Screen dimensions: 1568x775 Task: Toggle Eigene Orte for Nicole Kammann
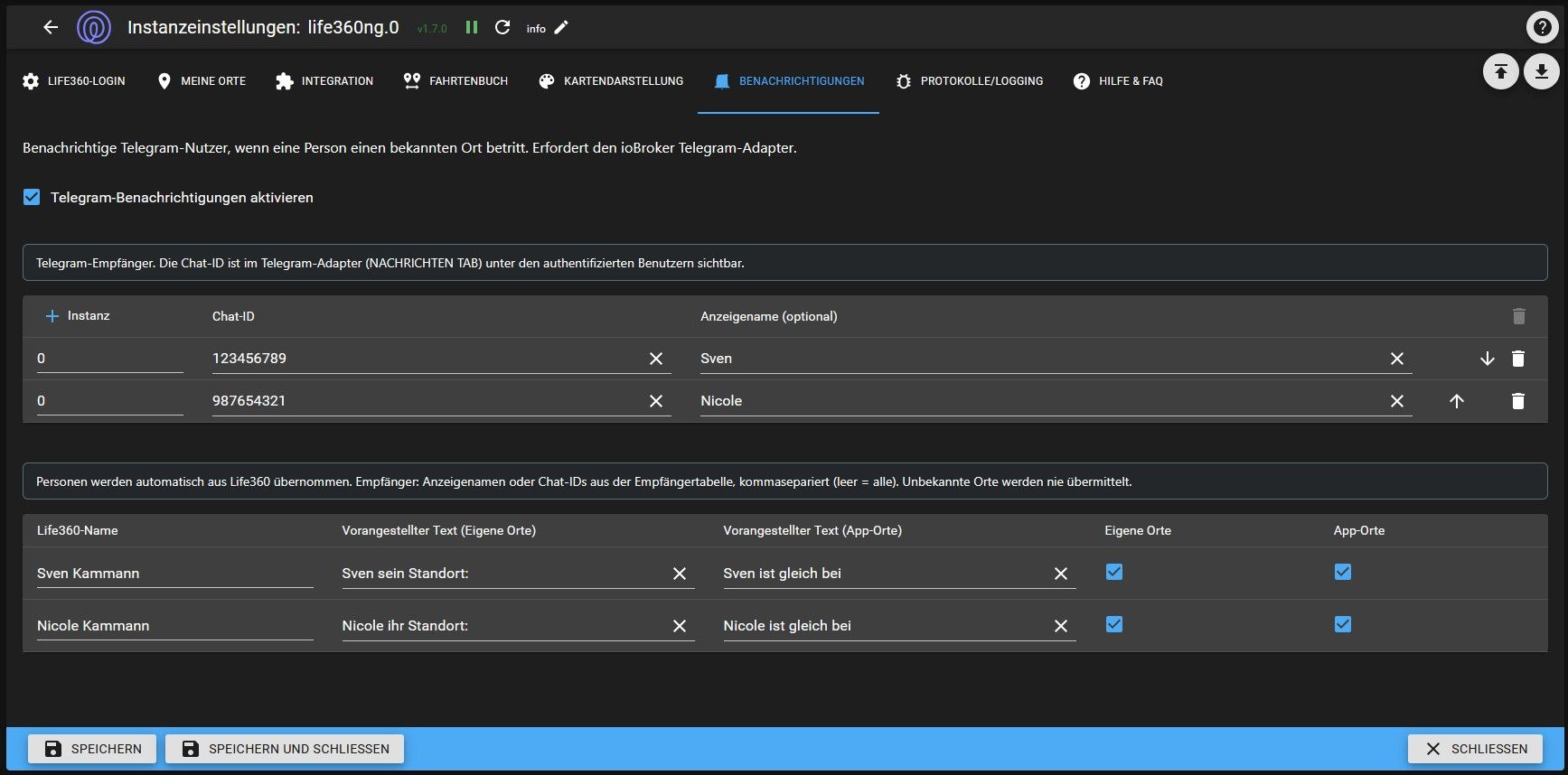tap(1114, 624)
